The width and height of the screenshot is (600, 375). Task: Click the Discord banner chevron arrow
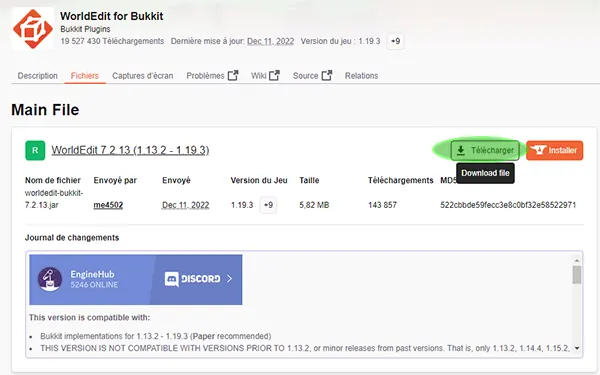[x=229, y=279]
